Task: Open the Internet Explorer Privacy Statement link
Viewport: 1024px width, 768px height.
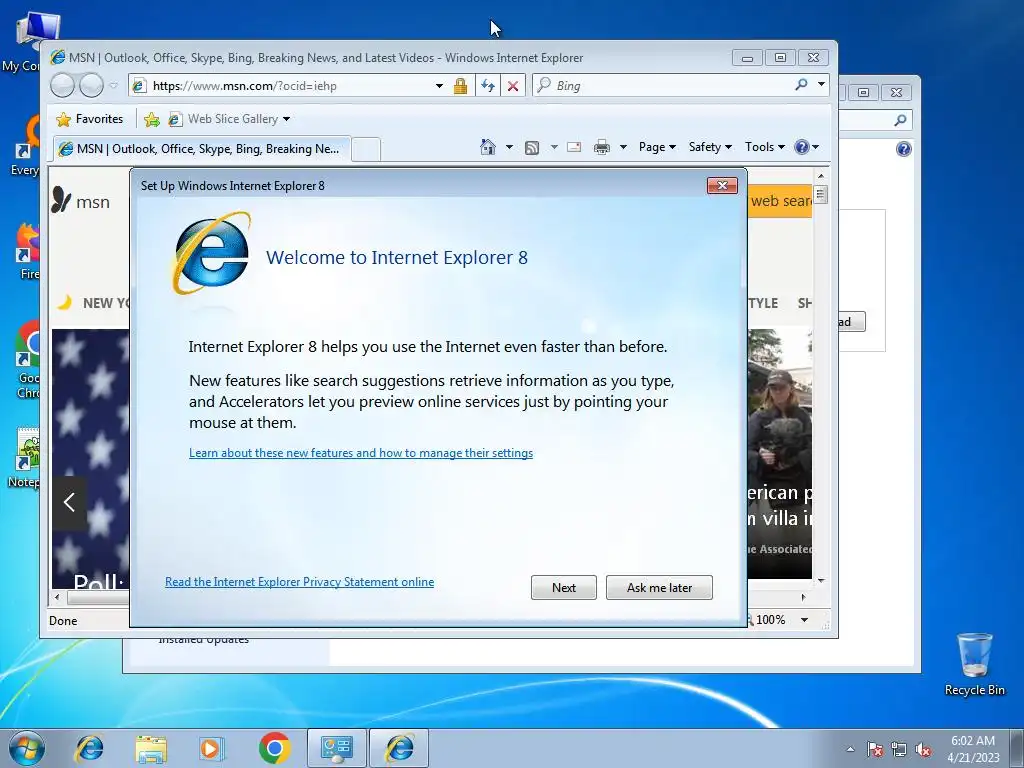Action: click(x=299, y=581)
